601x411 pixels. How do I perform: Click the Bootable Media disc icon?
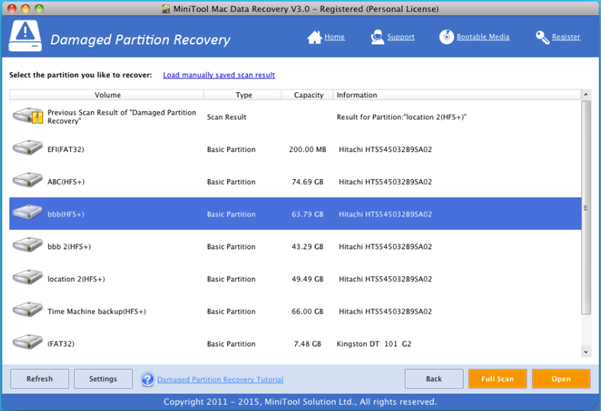point(446,37)
